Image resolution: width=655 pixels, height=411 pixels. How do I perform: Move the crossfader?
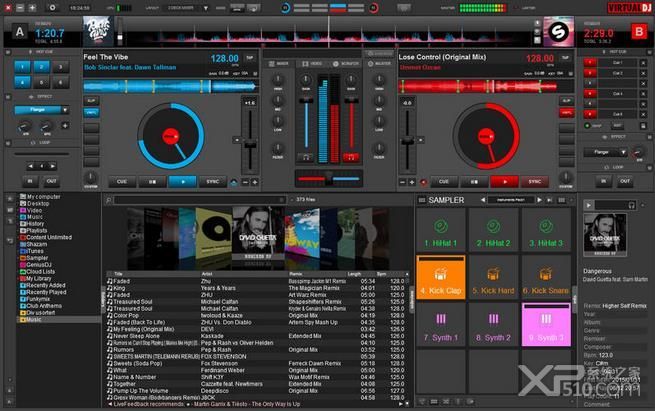coord(329,178)
